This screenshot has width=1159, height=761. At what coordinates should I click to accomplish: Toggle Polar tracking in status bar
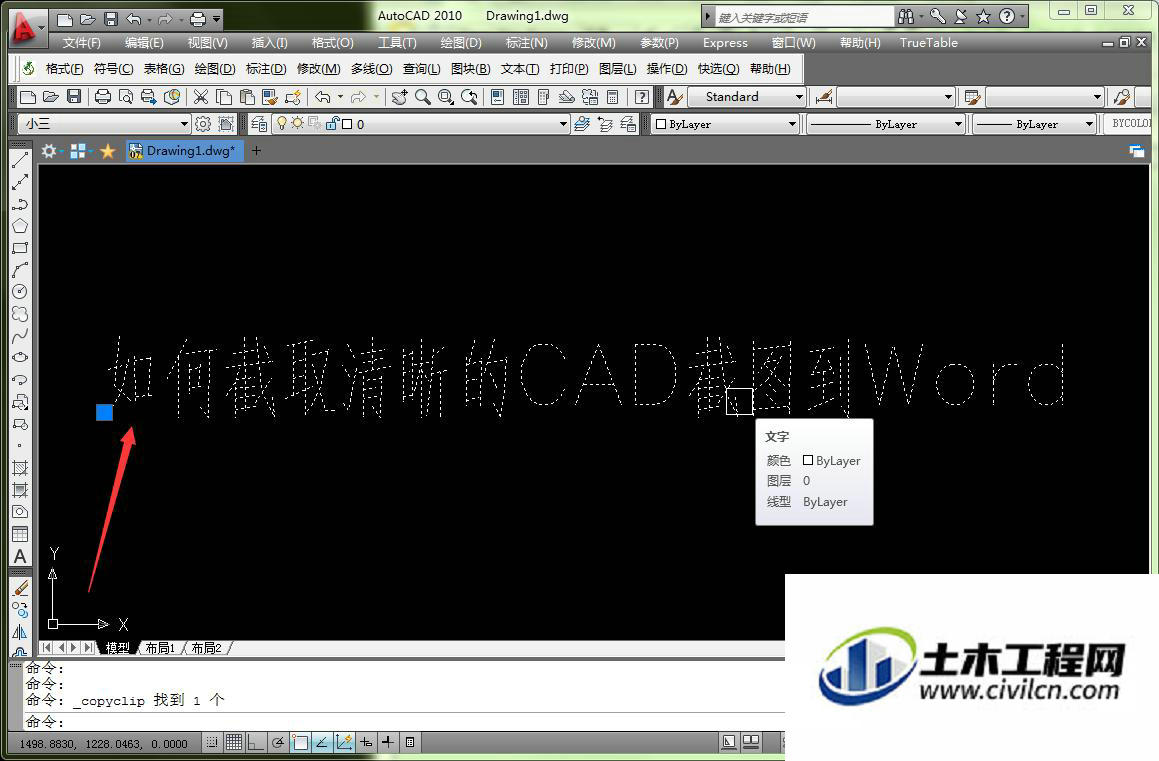point(278,743)
